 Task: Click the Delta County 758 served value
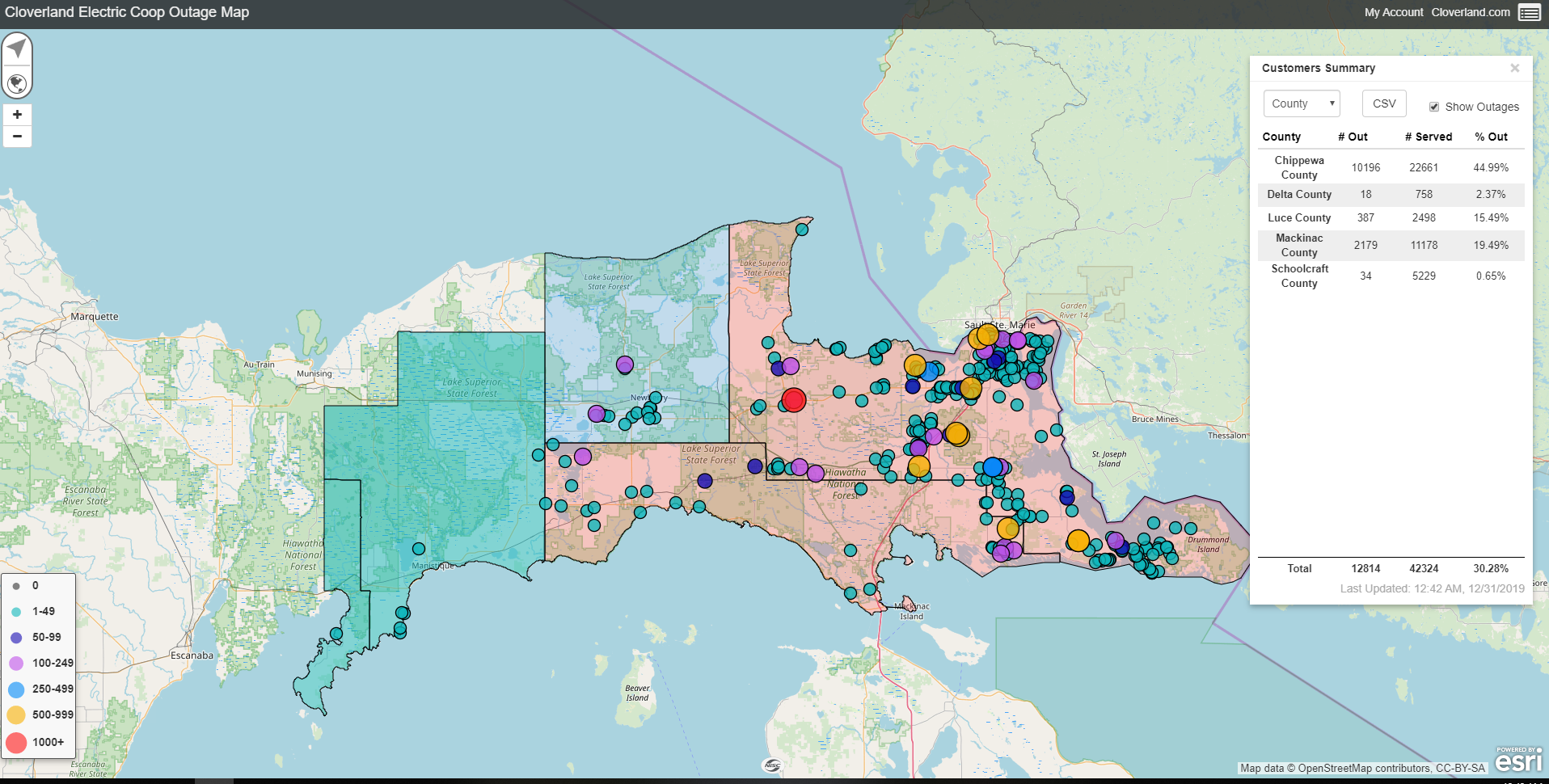(x=1424, y=194)
